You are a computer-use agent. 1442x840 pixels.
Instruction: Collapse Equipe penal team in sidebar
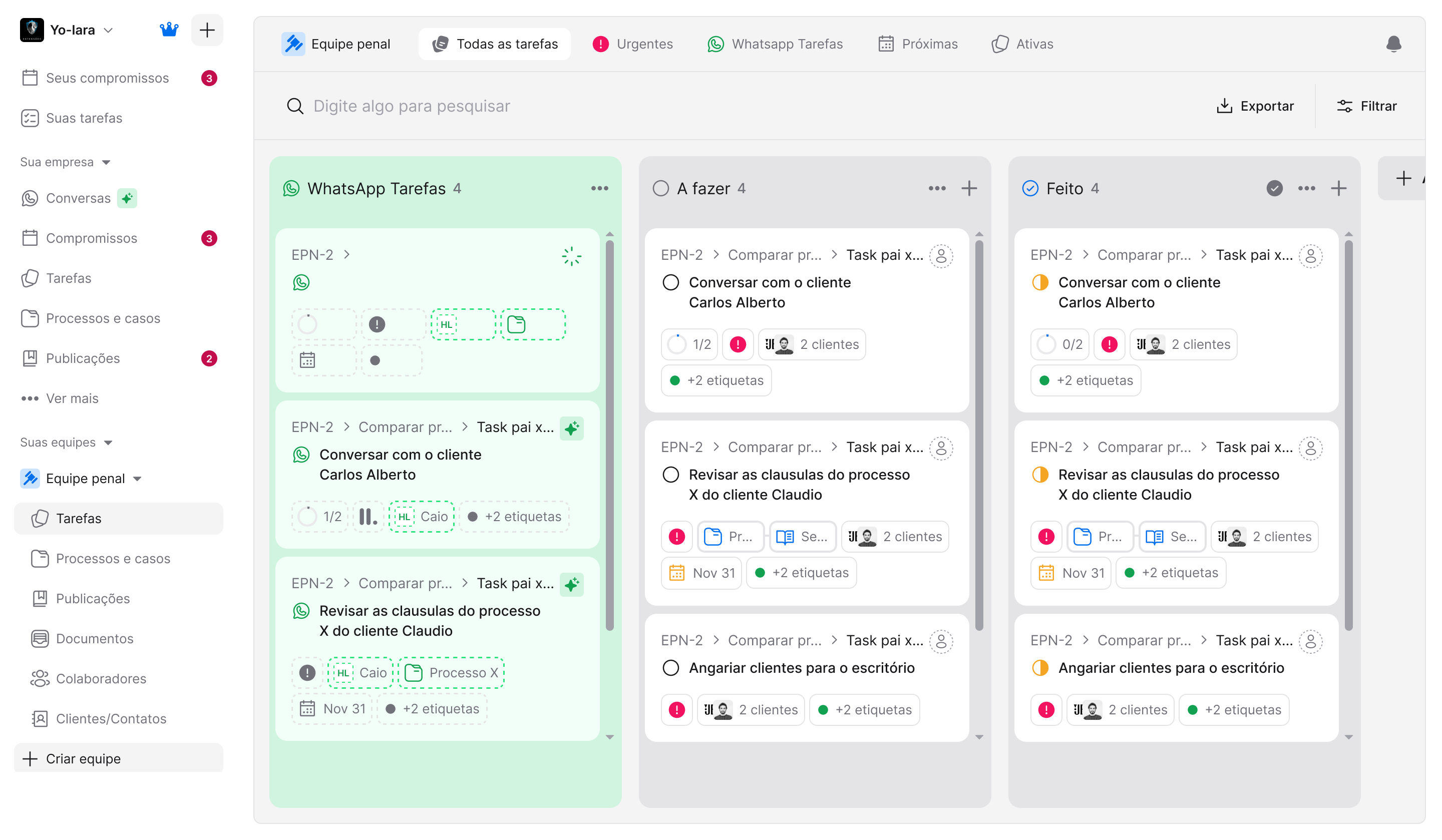point(137,479)
